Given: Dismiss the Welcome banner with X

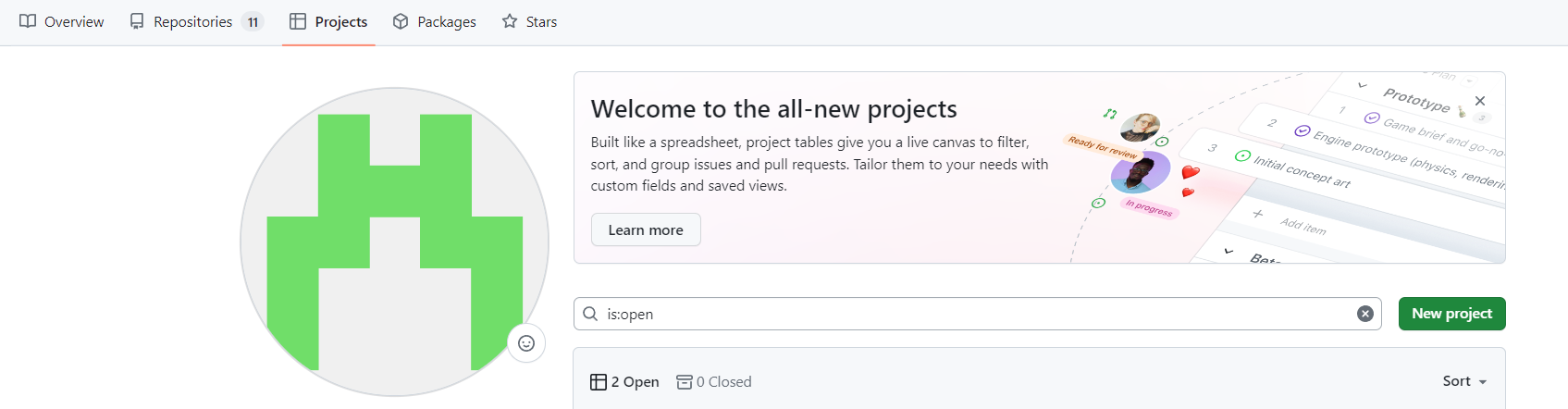Looking at the screenshot, I should 1480,101.
